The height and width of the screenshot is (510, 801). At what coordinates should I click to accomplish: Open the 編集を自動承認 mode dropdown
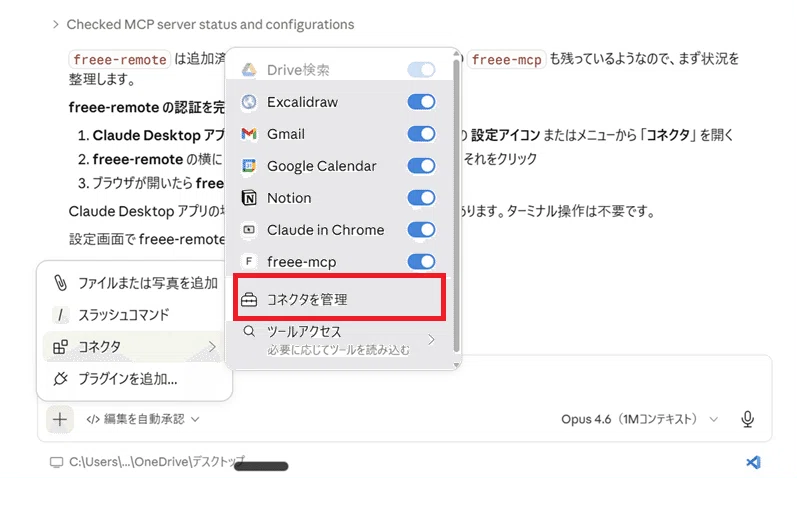click(143, 420)
